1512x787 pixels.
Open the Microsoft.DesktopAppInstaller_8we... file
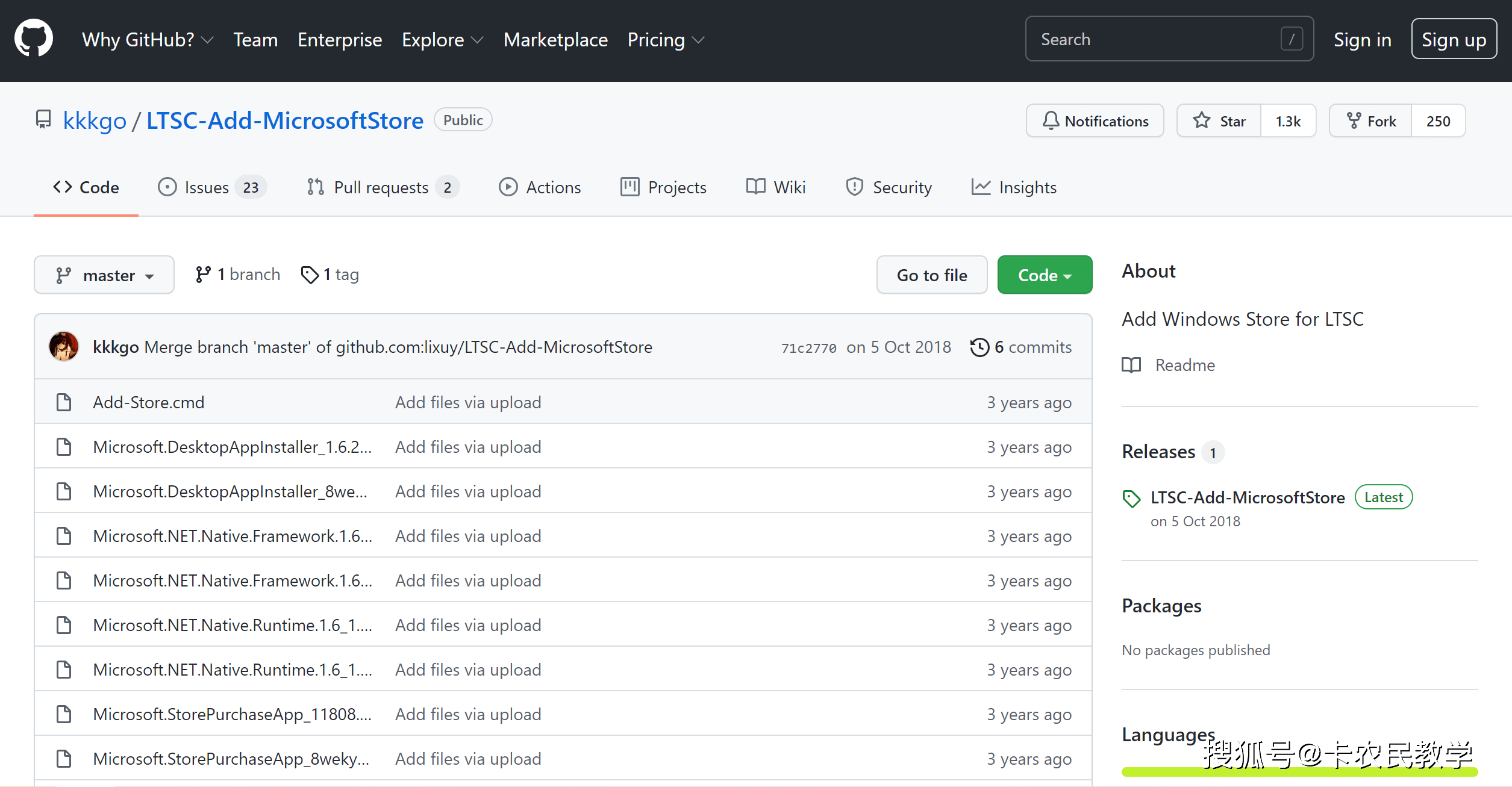click(230, 491)
